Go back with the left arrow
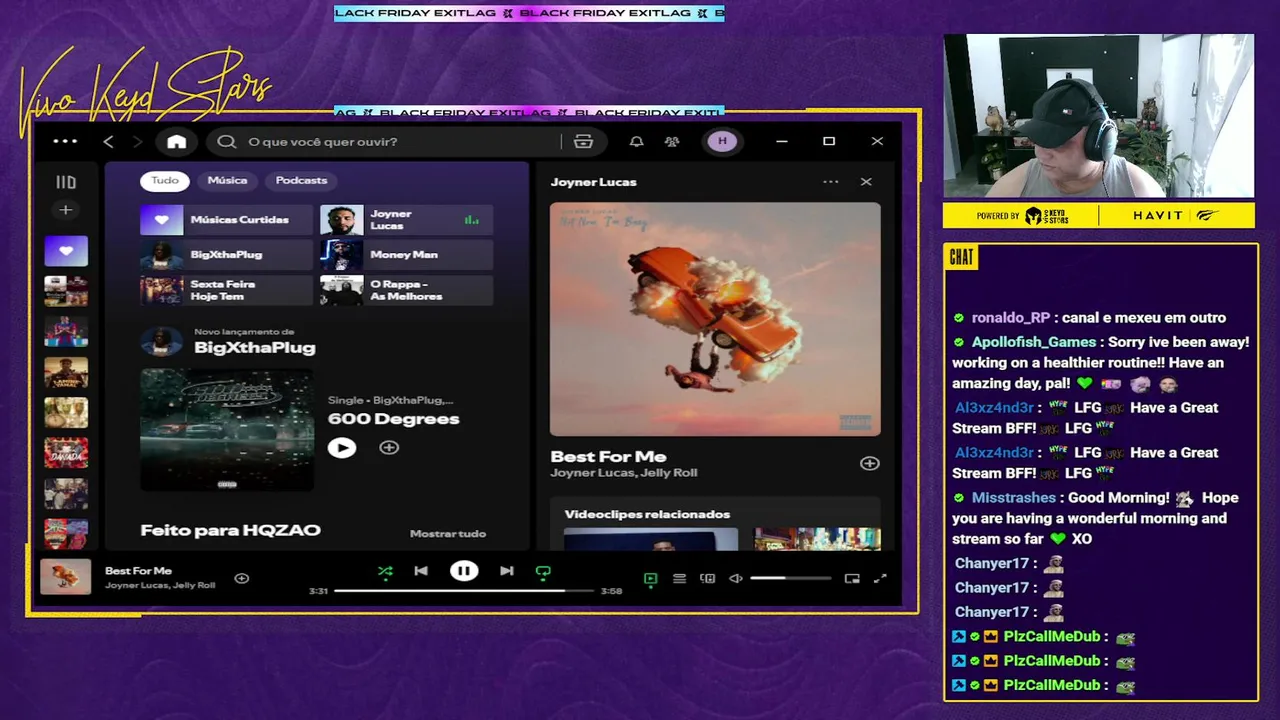The image size is (1280, 720). coord(109,142)
